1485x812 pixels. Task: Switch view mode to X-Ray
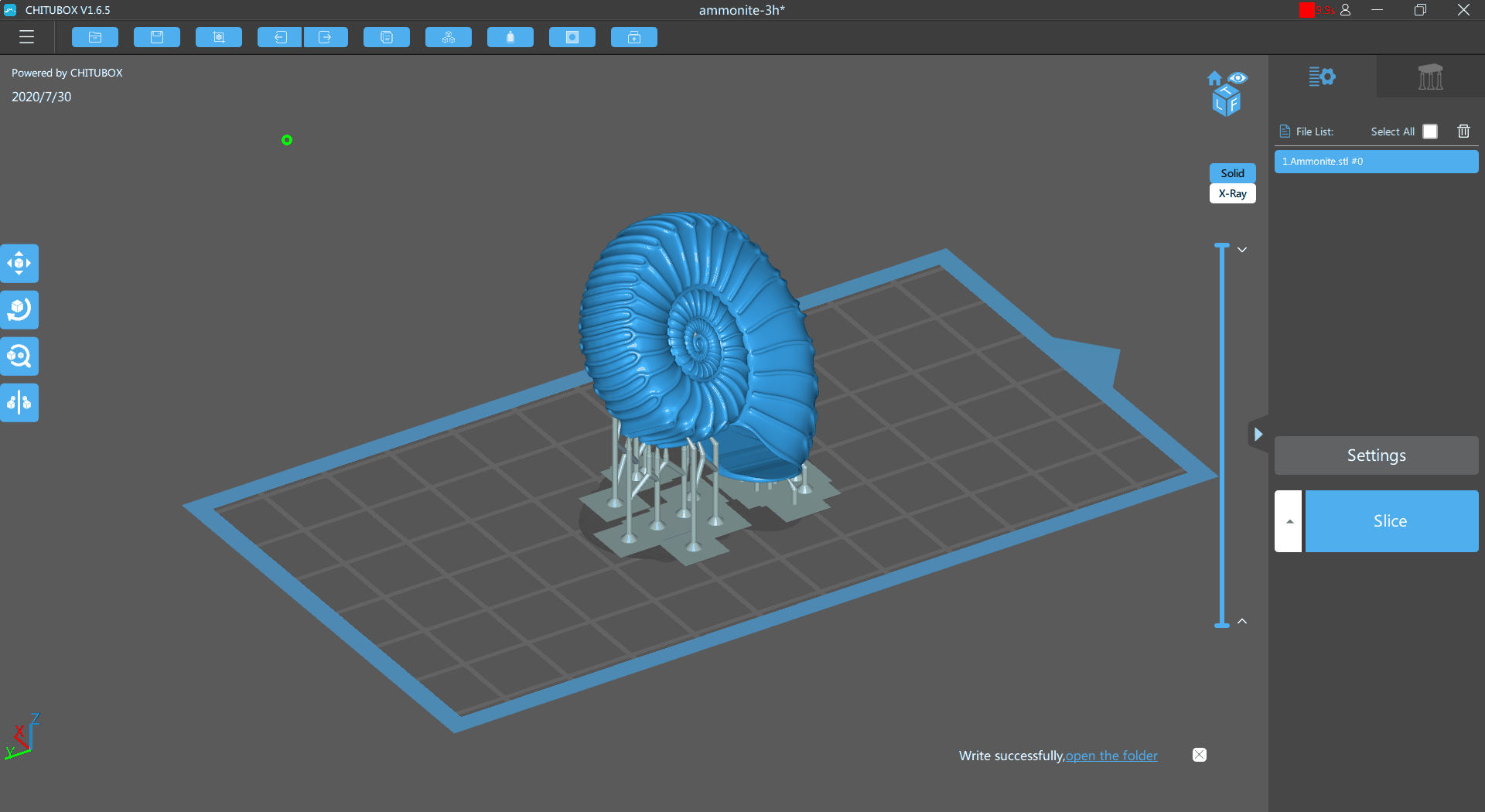click(x=1232, y=194)
